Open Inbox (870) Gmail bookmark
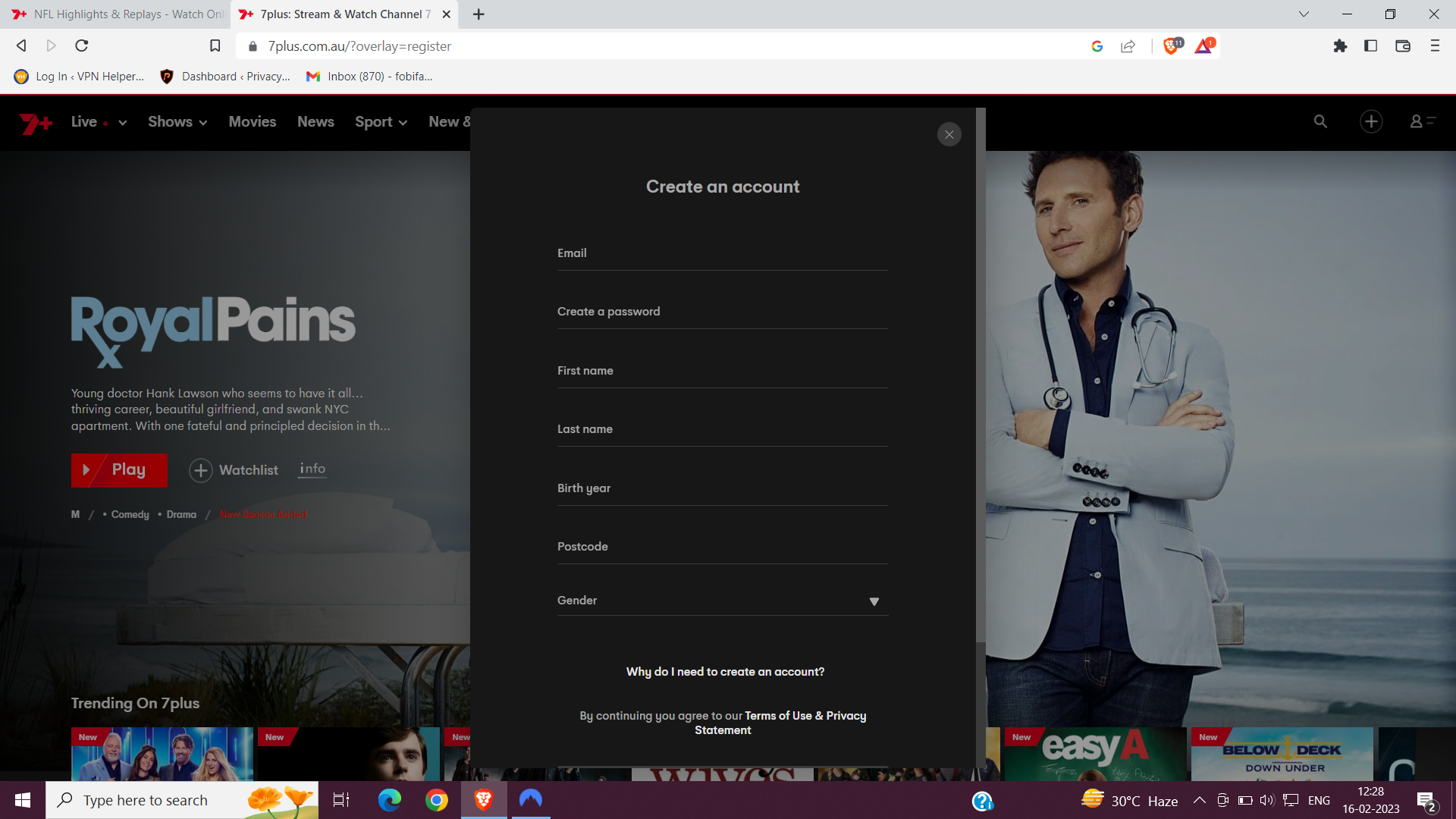Viewport: 1456px width, 819px height. [x=369, y=77]
